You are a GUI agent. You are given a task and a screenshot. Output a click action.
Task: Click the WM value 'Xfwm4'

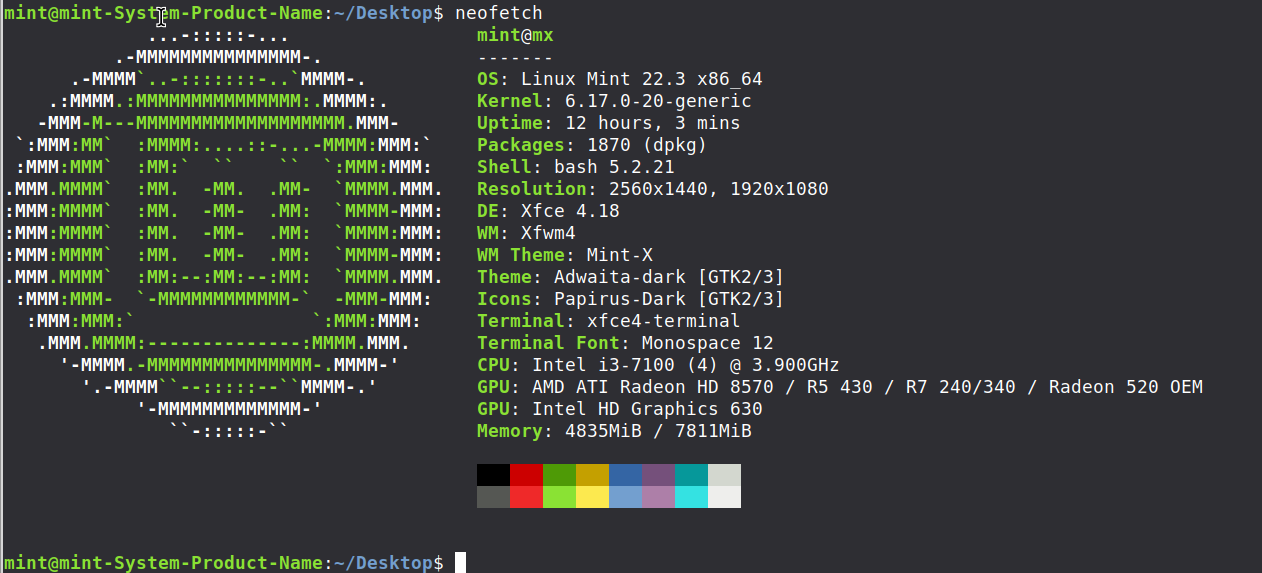pos(548,233)
